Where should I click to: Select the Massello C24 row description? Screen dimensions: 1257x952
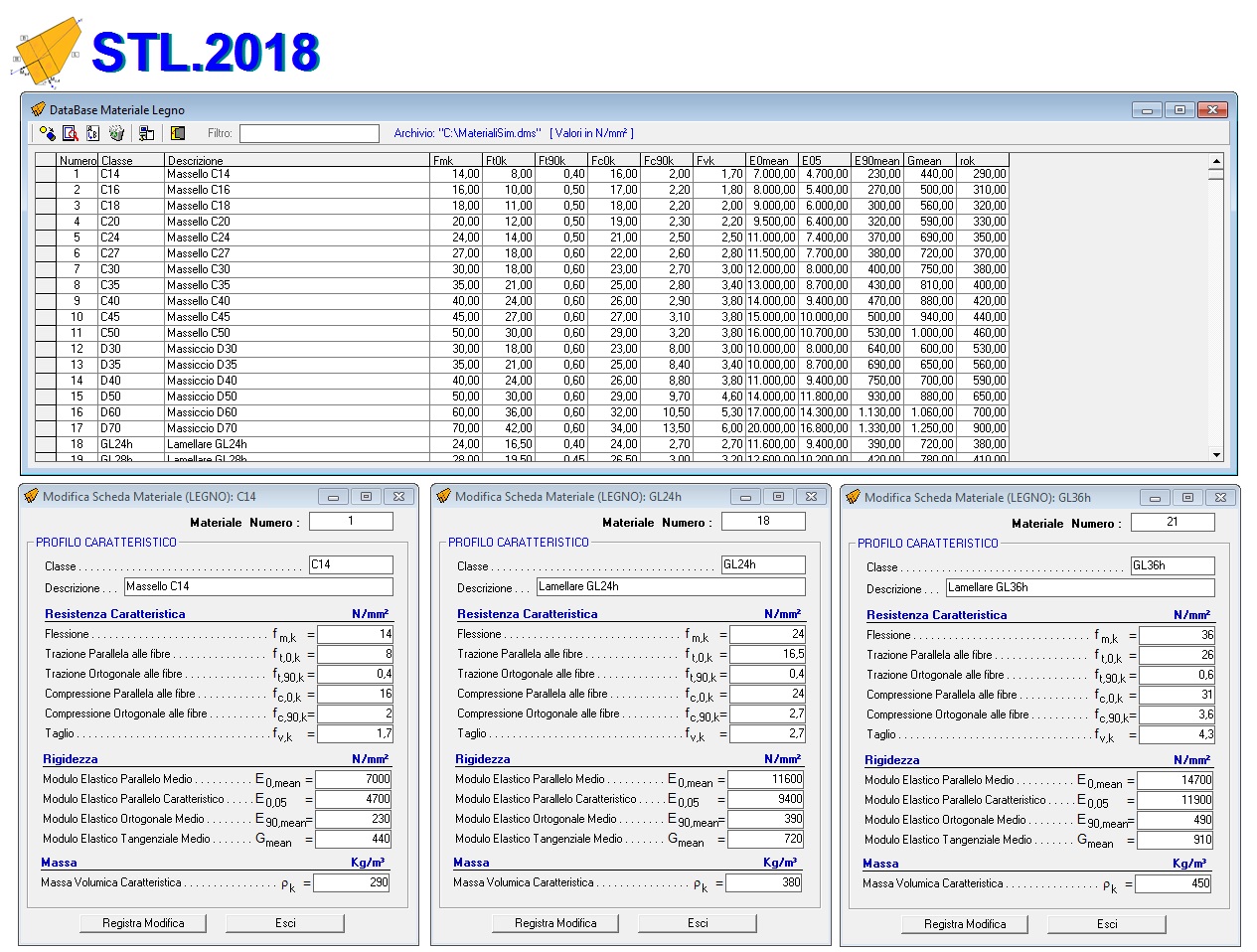coord(297,238)
